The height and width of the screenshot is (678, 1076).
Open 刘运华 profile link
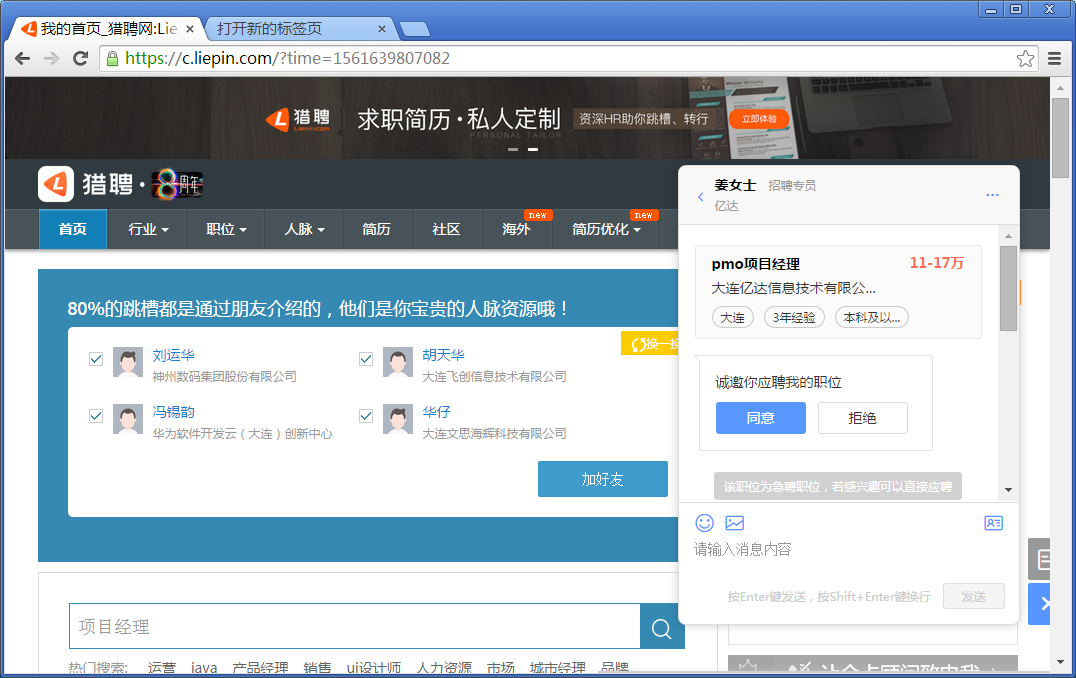point(174,355)
